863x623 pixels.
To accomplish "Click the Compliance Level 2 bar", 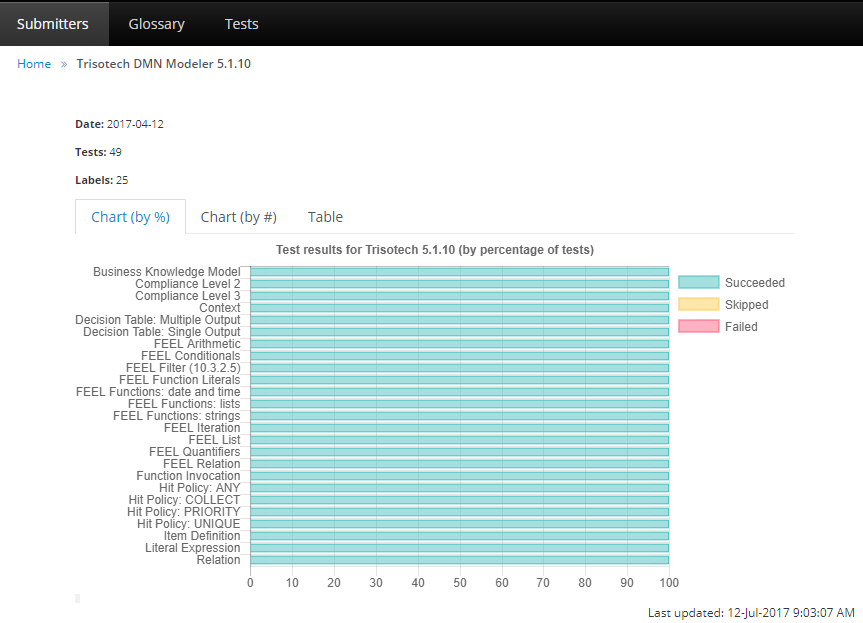I will pos(459,284).
